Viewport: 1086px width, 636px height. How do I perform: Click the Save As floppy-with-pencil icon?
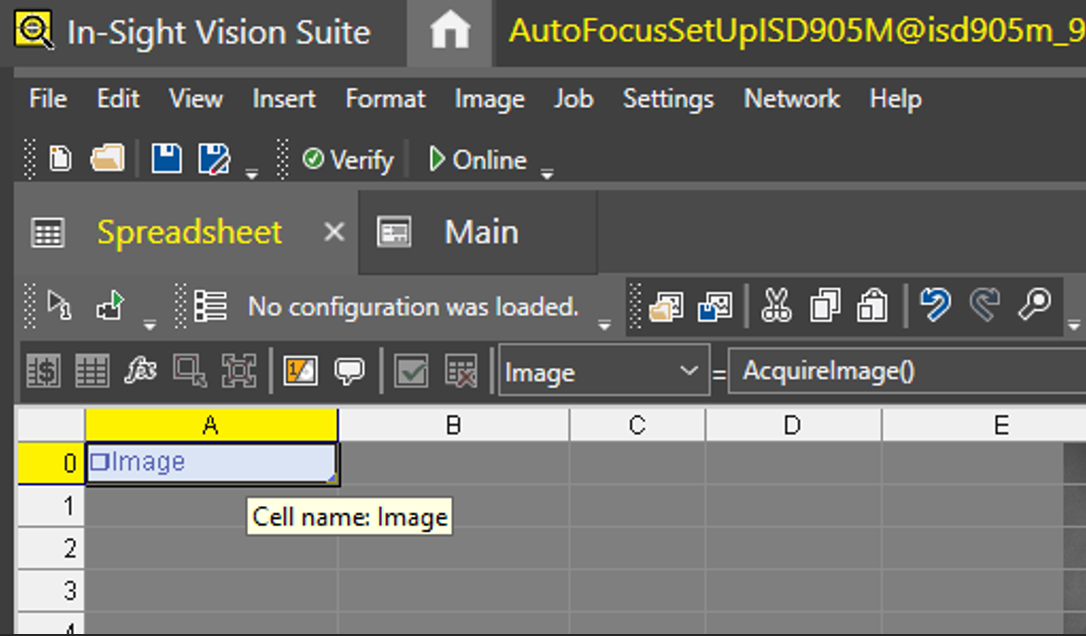click(214, 159)
